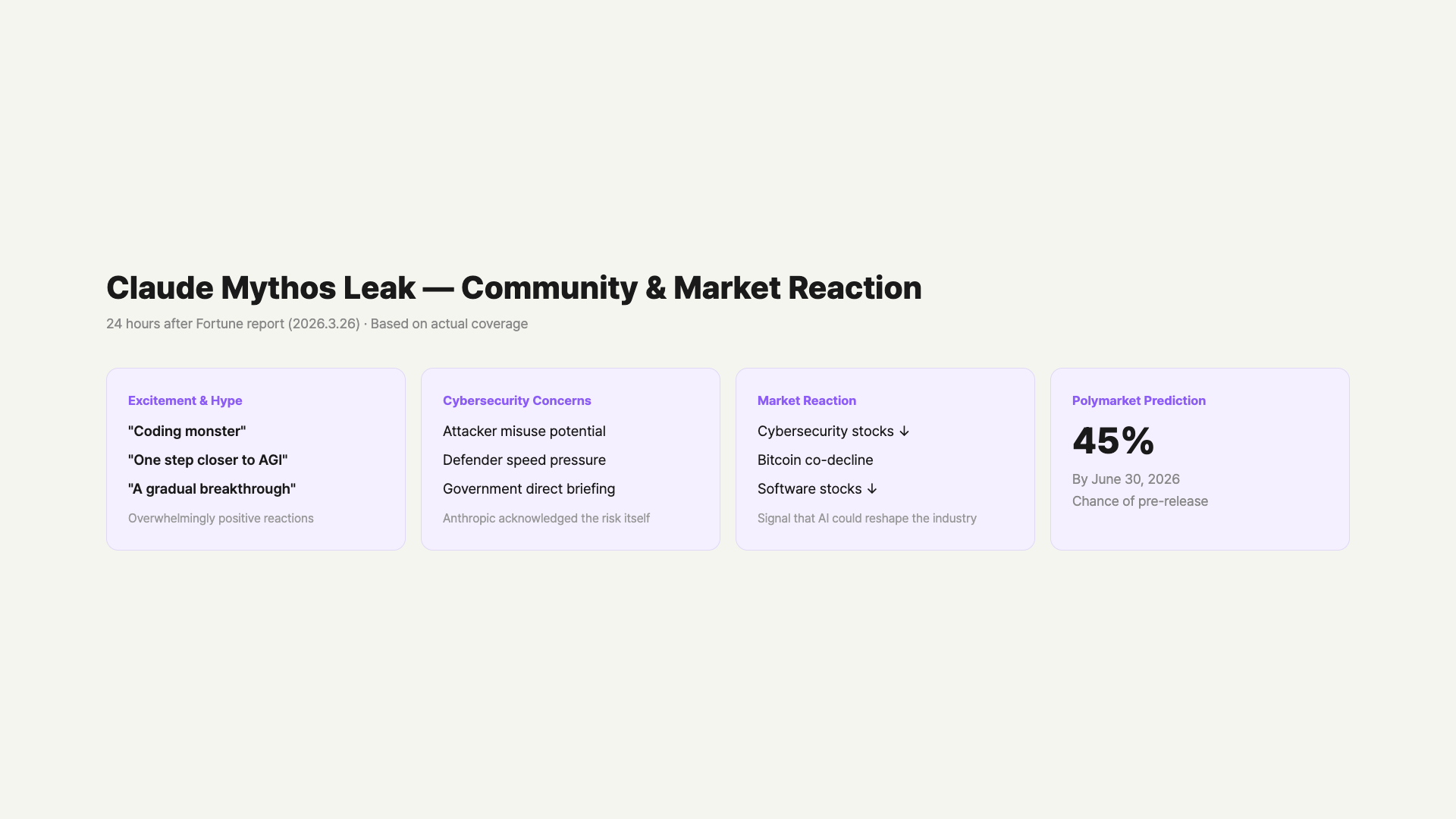Click the slide title about Claude Mythos Leak

513,288
